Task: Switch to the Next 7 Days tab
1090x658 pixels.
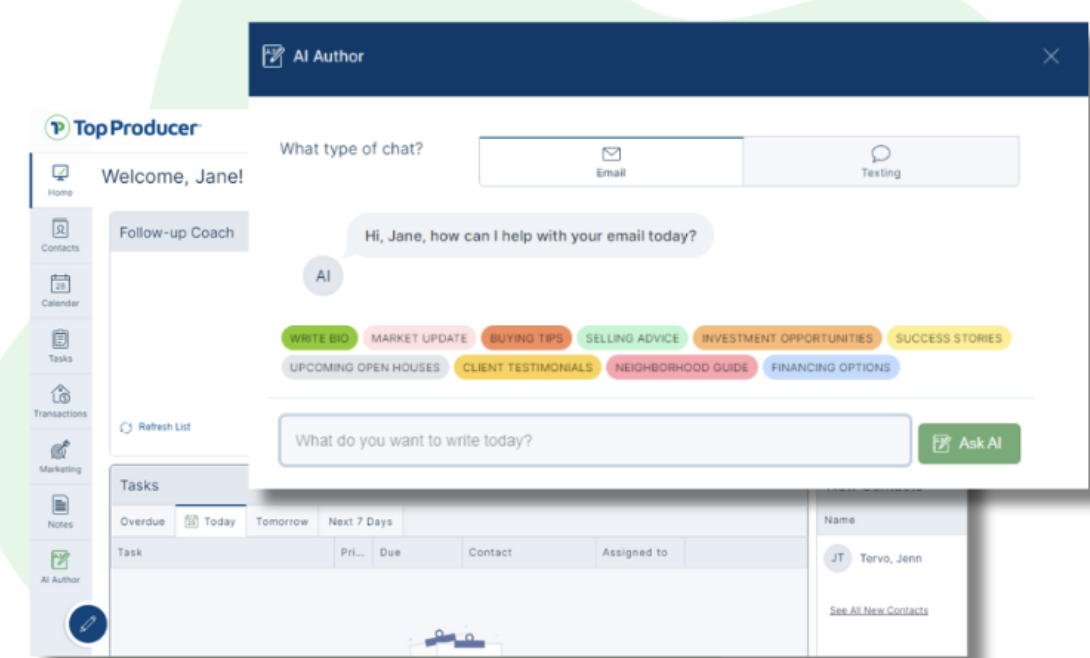Action: [360, 521]
